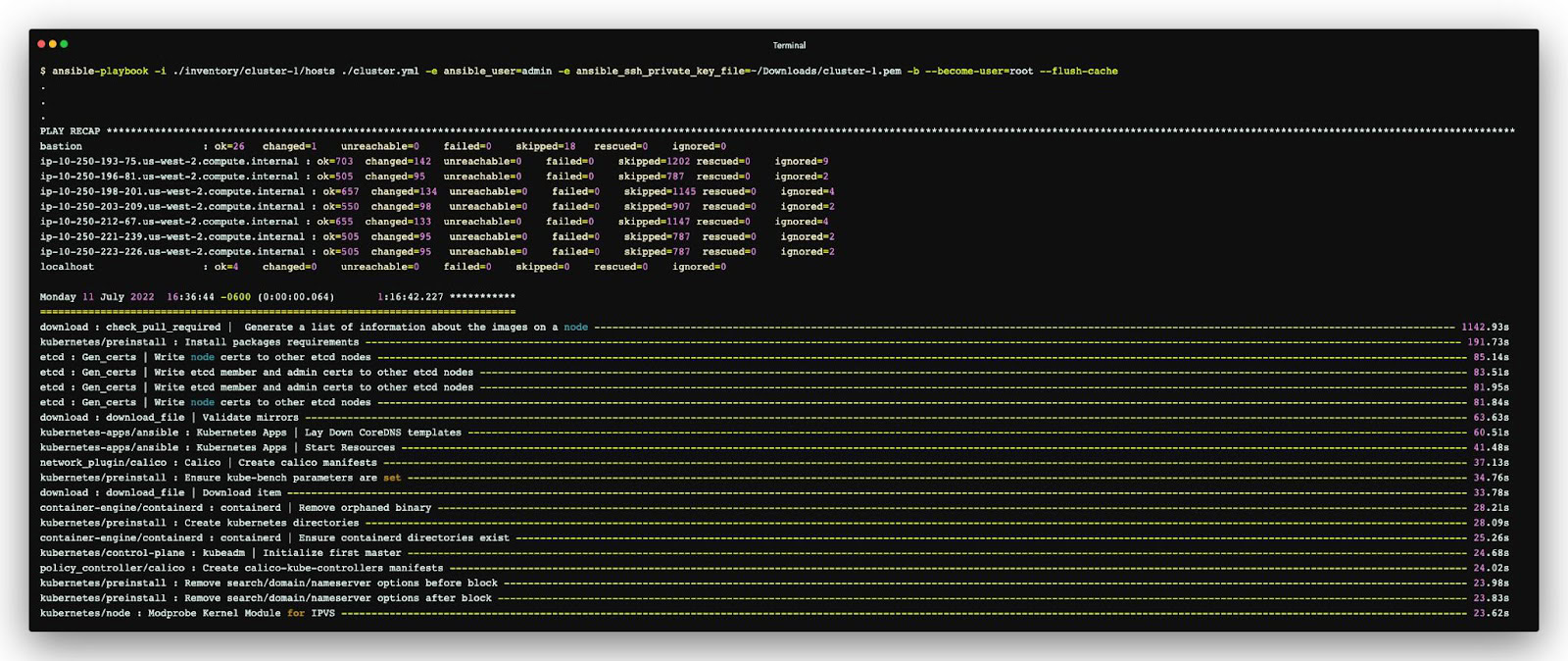Click the Ensure kube-bench parameters task line
This screenshot has height=661, width=1568.
[x=774, y=478]
